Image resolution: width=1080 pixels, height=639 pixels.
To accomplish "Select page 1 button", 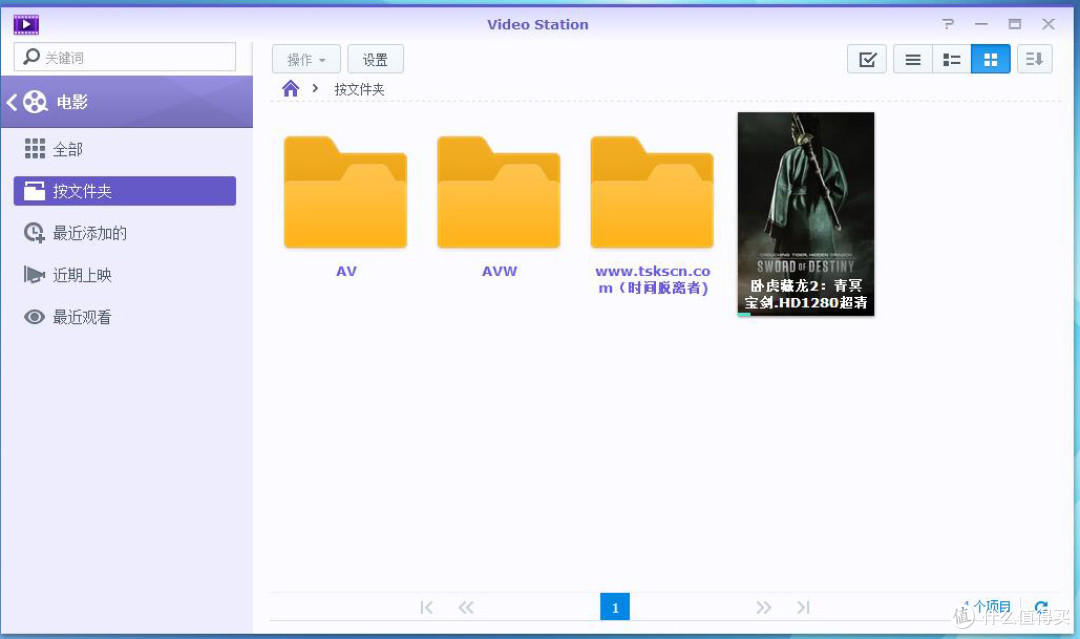I will pos(615,607).
